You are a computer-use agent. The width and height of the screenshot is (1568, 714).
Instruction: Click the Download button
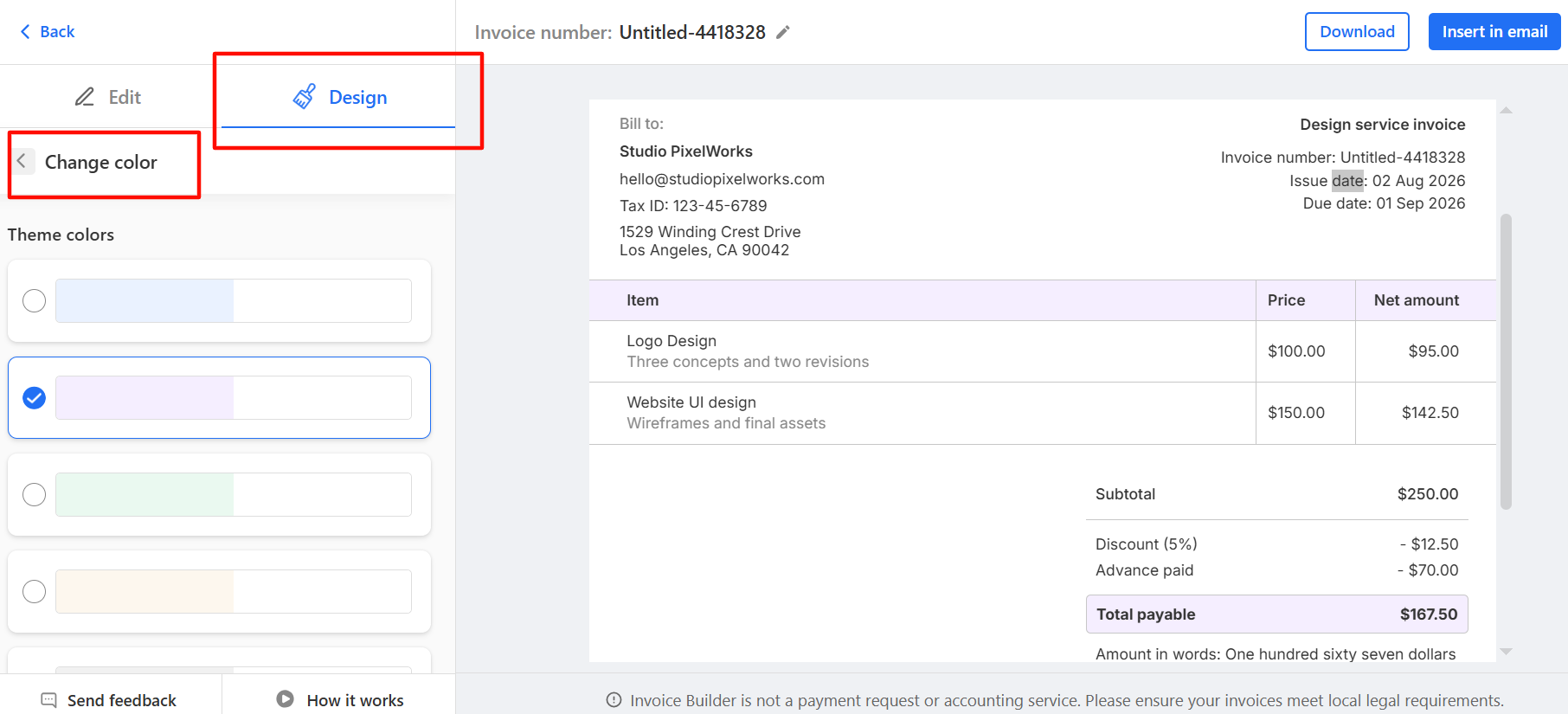tap(1357, 32)
